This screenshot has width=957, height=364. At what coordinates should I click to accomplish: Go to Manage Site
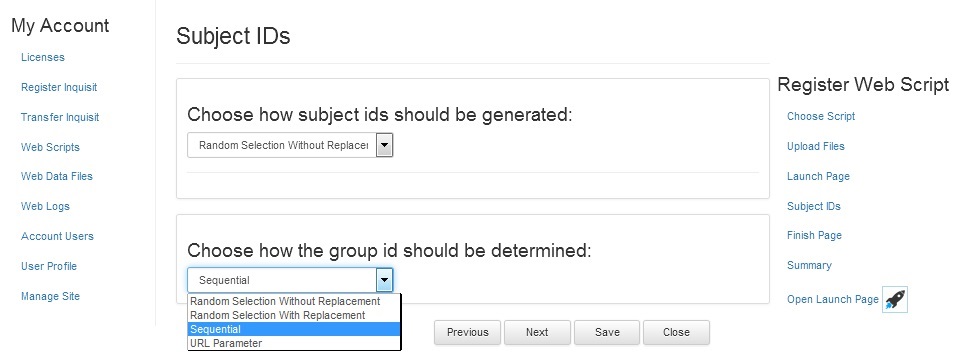50,296
